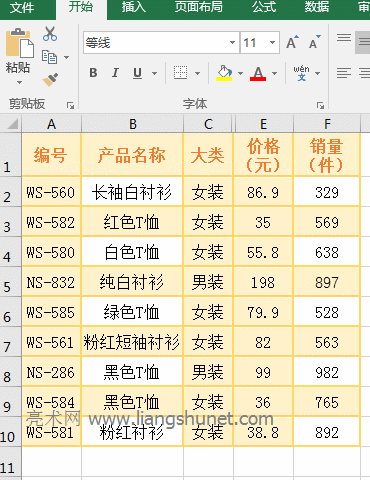
Task: Click header cell 大类
Action: coord(208,155)
